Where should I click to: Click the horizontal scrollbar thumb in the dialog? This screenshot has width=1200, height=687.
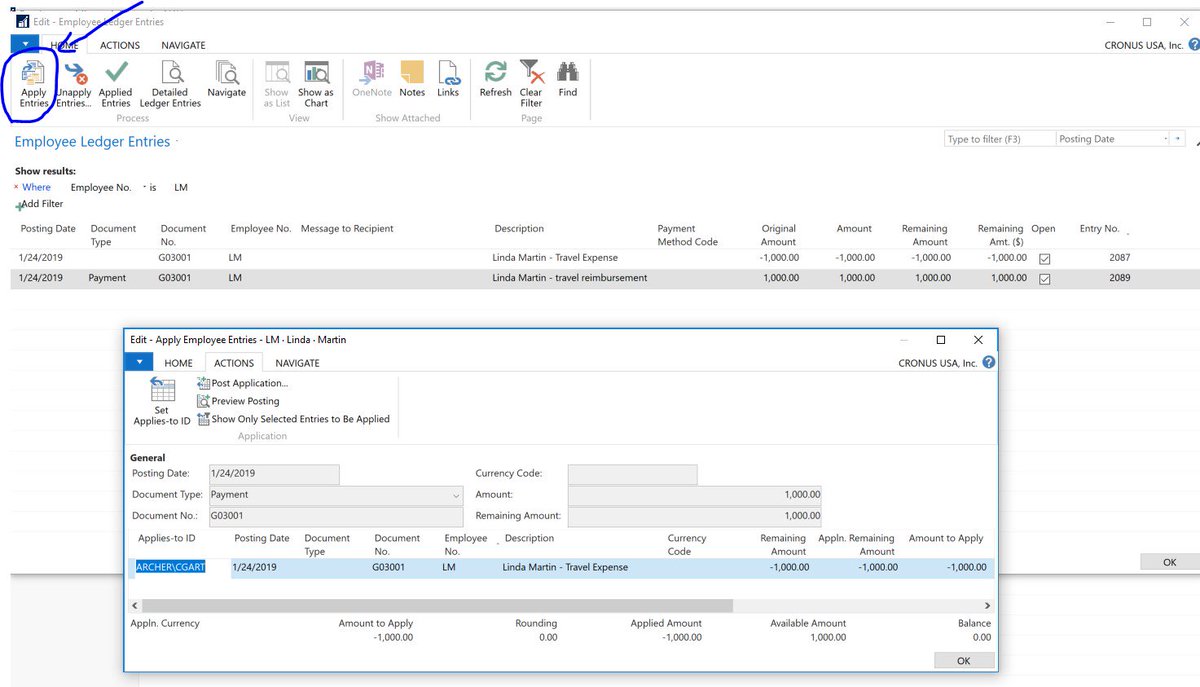pyautogui.click(x=438, y=606)
